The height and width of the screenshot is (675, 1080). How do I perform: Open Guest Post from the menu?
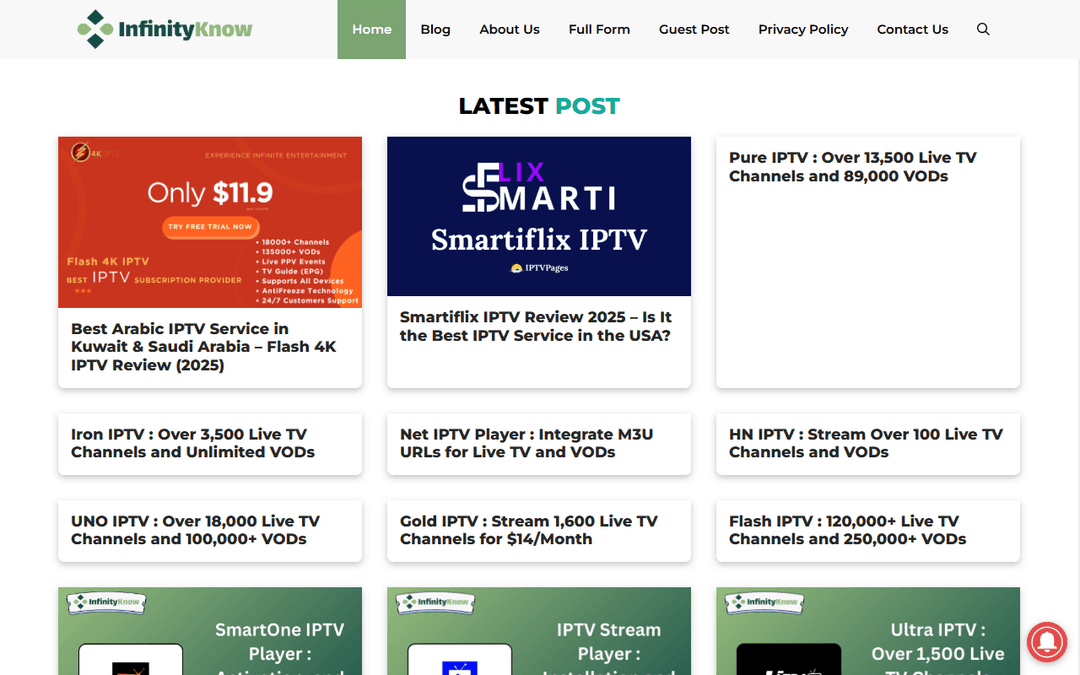click(694, 29)
